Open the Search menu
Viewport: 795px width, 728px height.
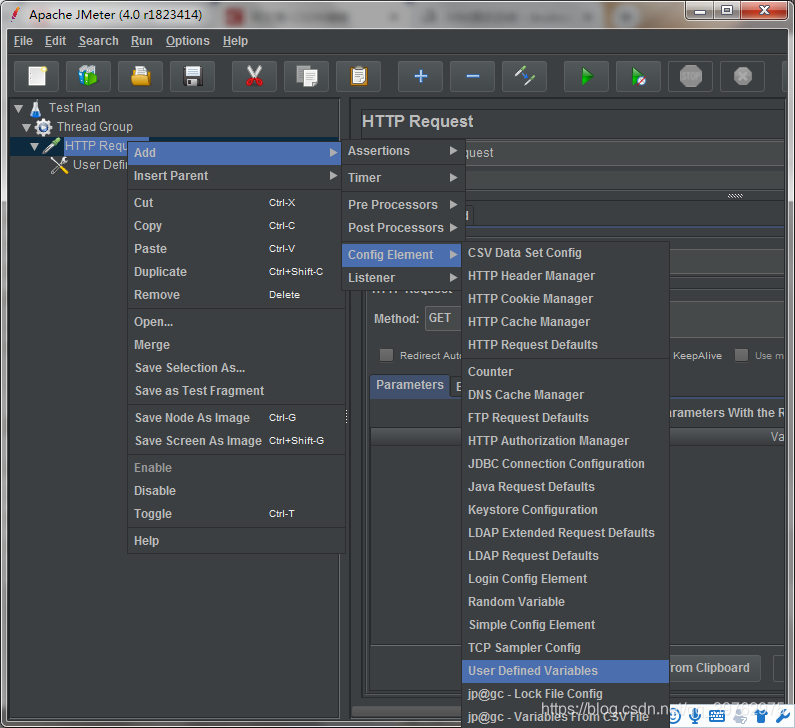click(98, 41)
